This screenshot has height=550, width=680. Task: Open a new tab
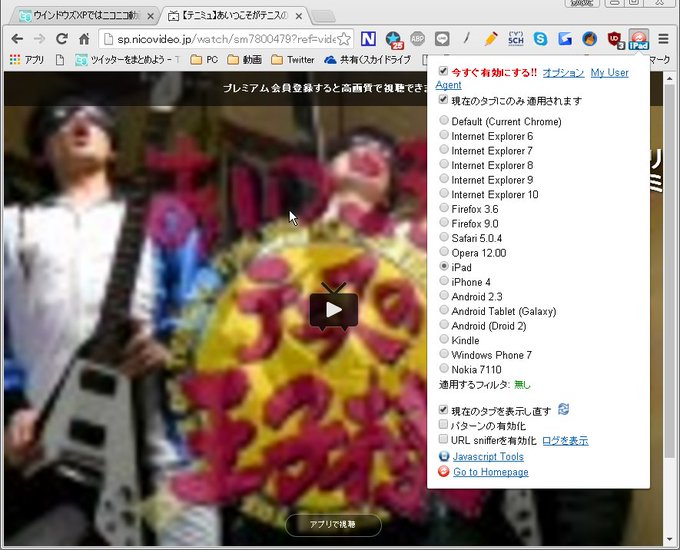click(x=324, y=16)
